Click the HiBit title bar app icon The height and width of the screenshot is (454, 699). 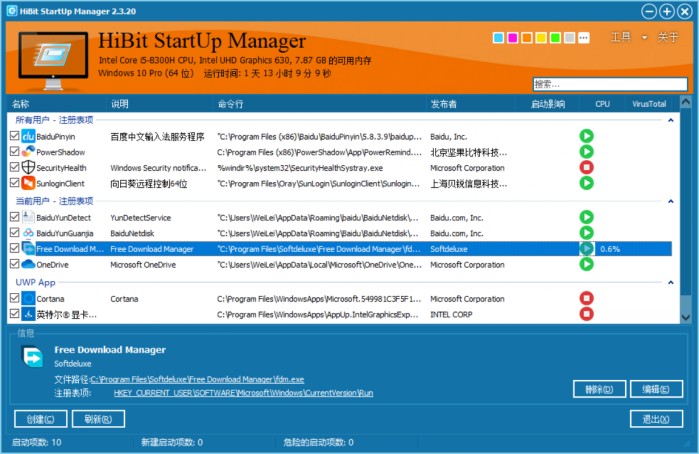point(12,11)
